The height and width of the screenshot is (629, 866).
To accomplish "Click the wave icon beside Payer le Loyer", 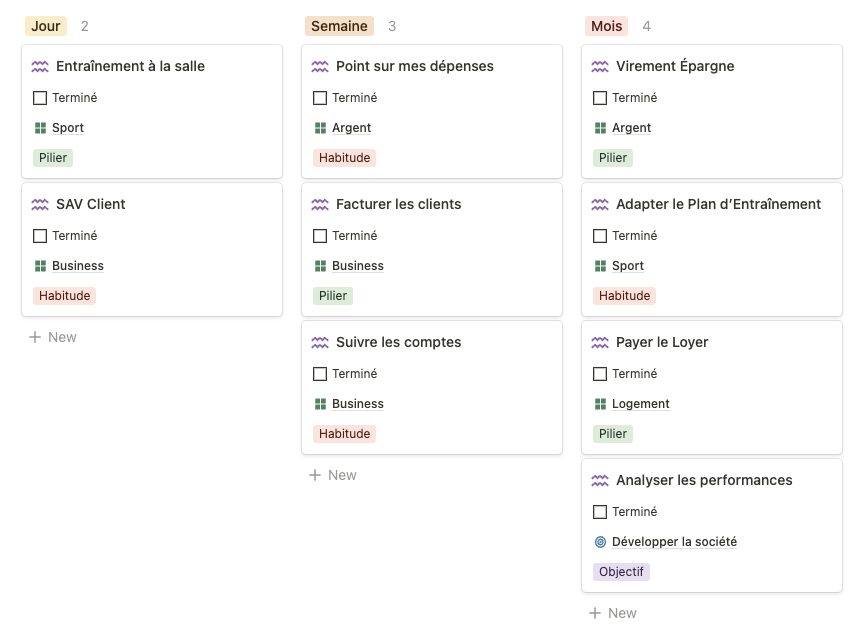I will [600, 343].
